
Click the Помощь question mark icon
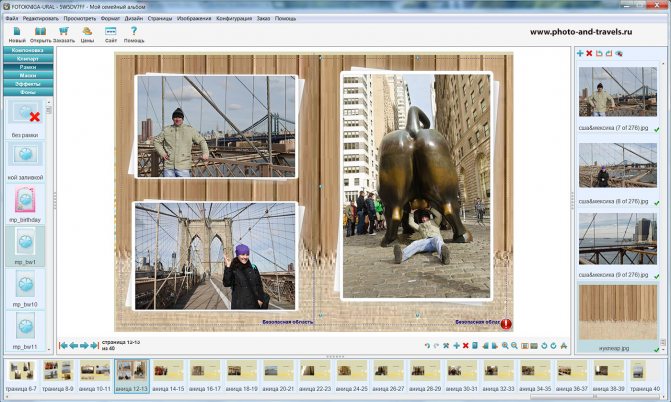(134, 31)
